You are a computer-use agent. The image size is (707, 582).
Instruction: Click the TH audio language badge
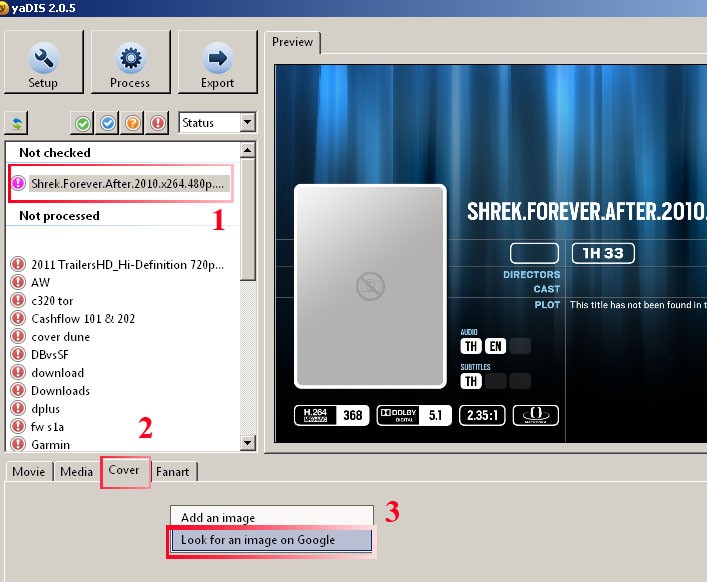click(471, 346)
